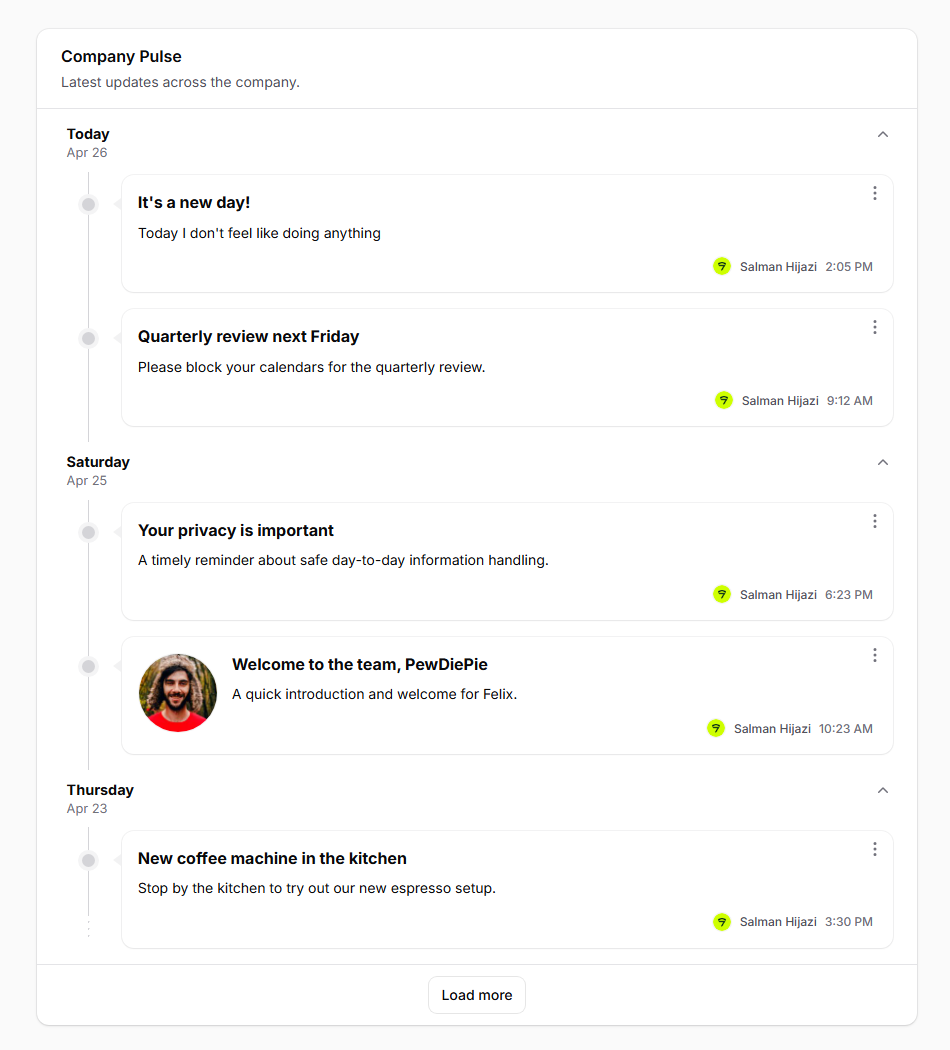Open the options menu on "Your privacy is important"
The height and width of the screenshot is (1050, 950).
click(875, 521)
